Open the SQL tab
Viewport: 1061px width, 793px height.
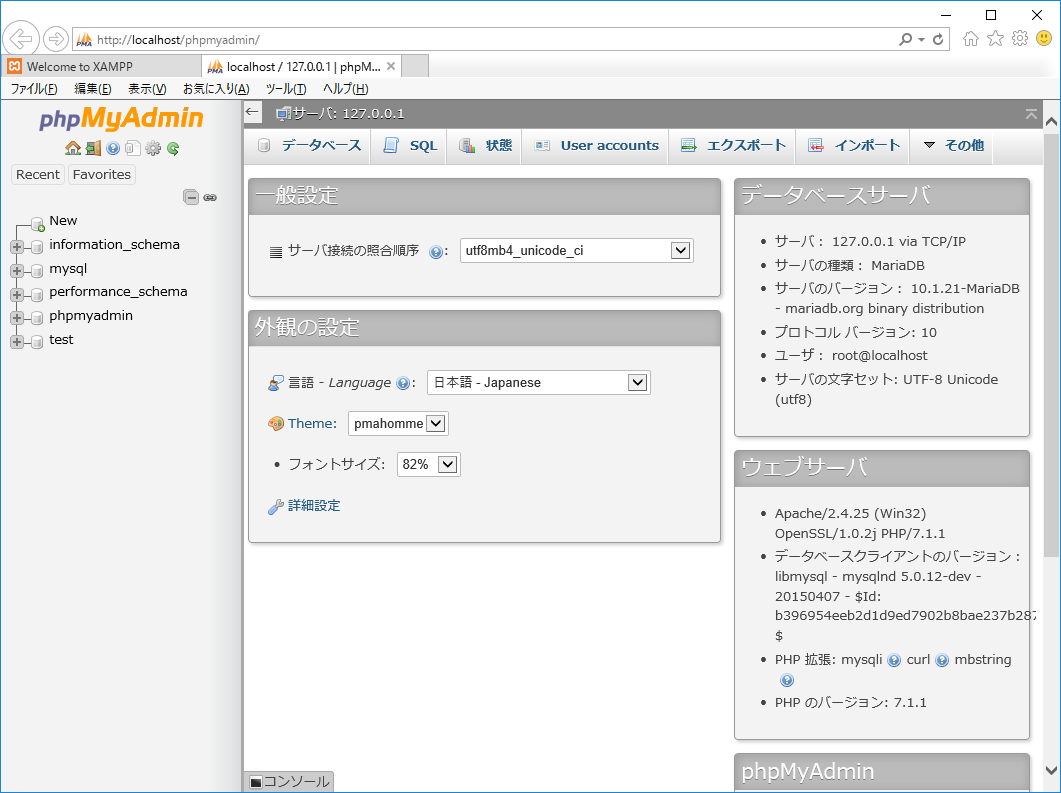point(410,146)
